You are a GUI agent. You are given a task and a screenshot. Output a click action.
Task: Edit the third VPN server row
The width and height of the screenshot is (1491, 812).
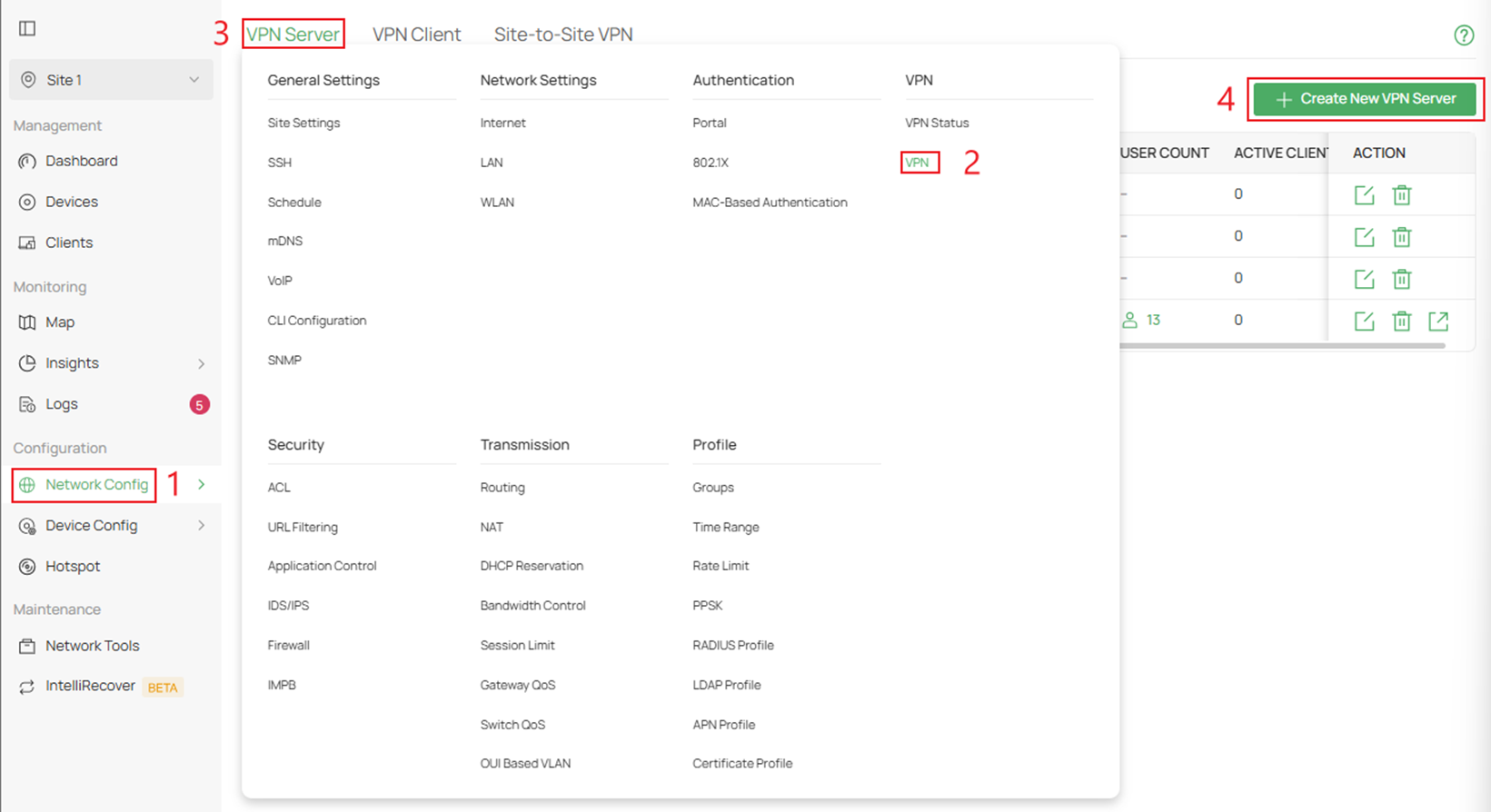(x=1364, y=279)
